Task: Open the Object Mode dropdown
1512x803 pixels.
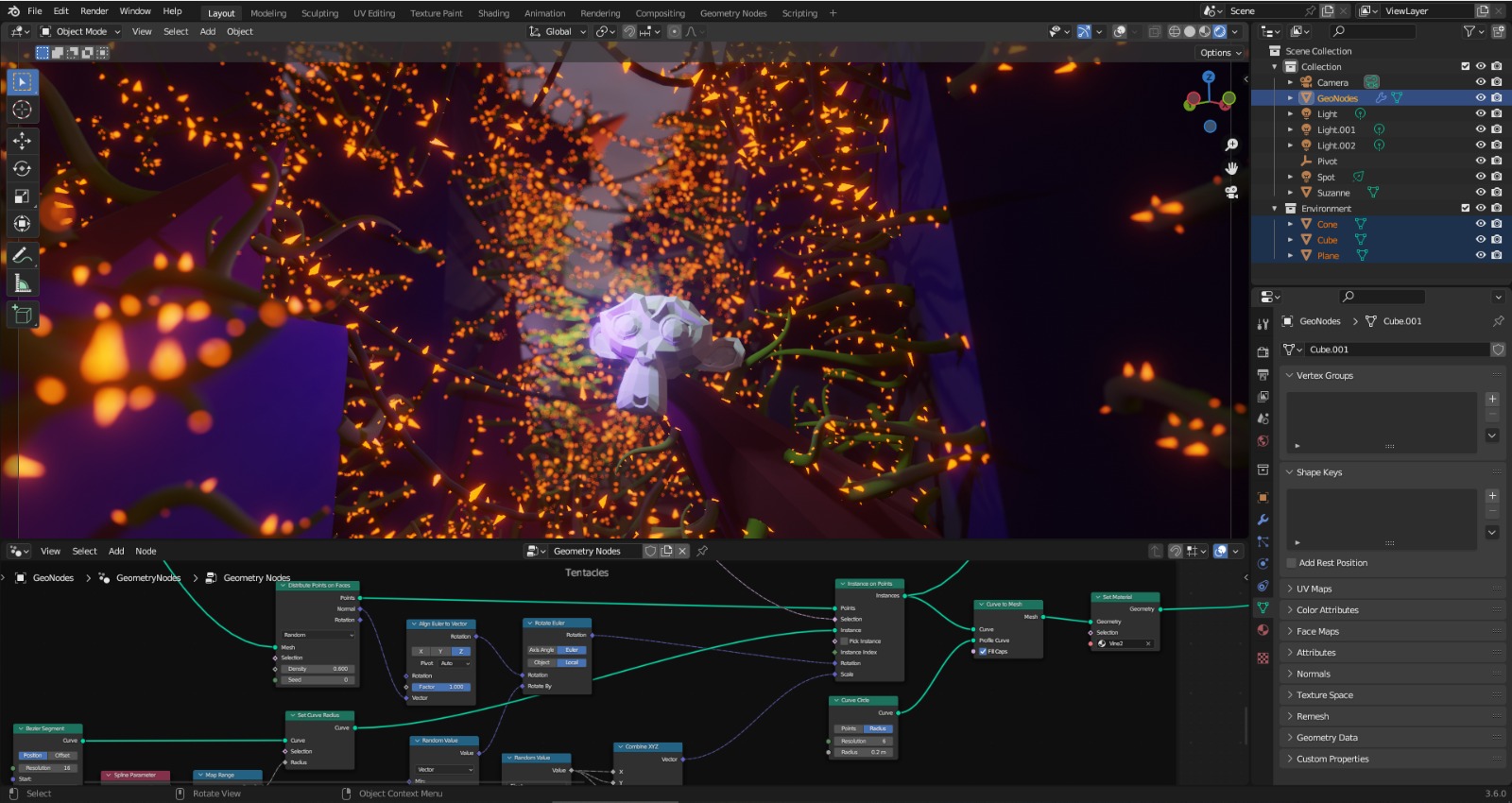Action: [x=80, y=31]
